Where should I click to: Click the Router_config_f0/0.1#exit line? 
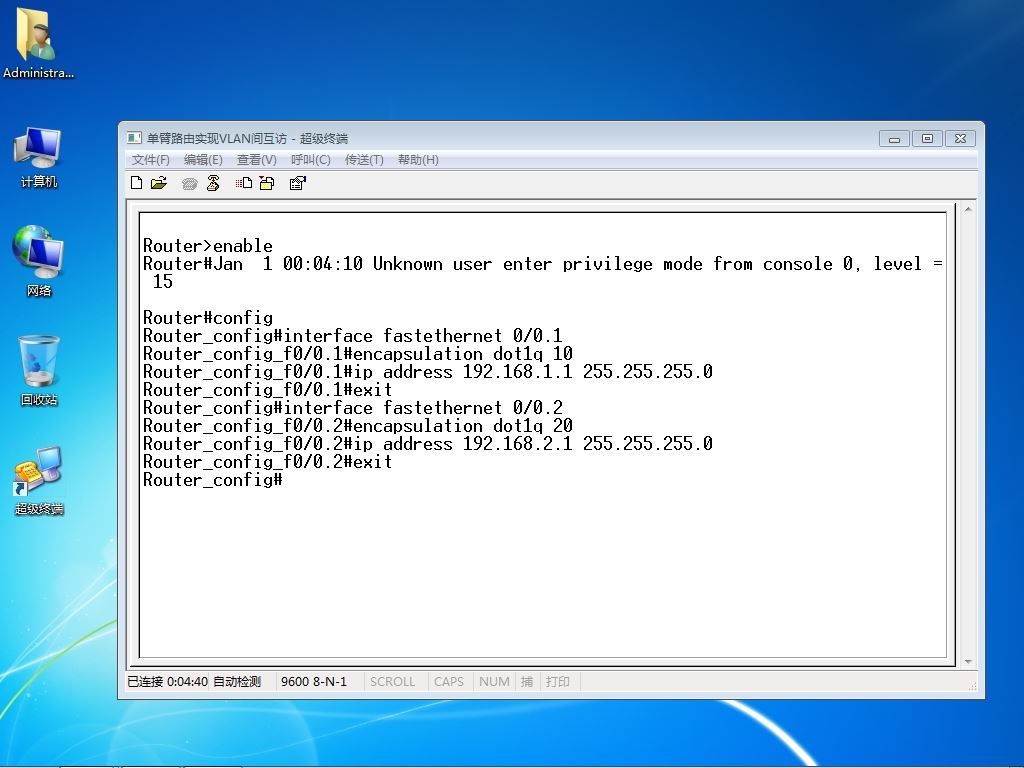268,390
